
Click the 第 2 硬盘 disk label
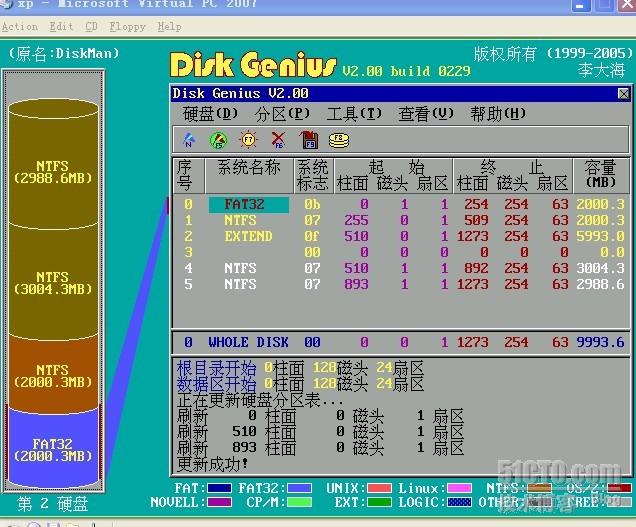point(53,504)
